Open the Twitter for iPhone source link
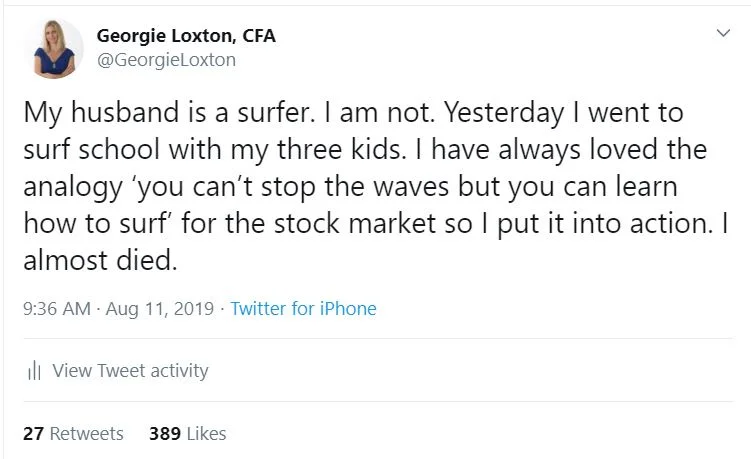The height and width of the screenshot is (459, 751). tap(303, 309)
